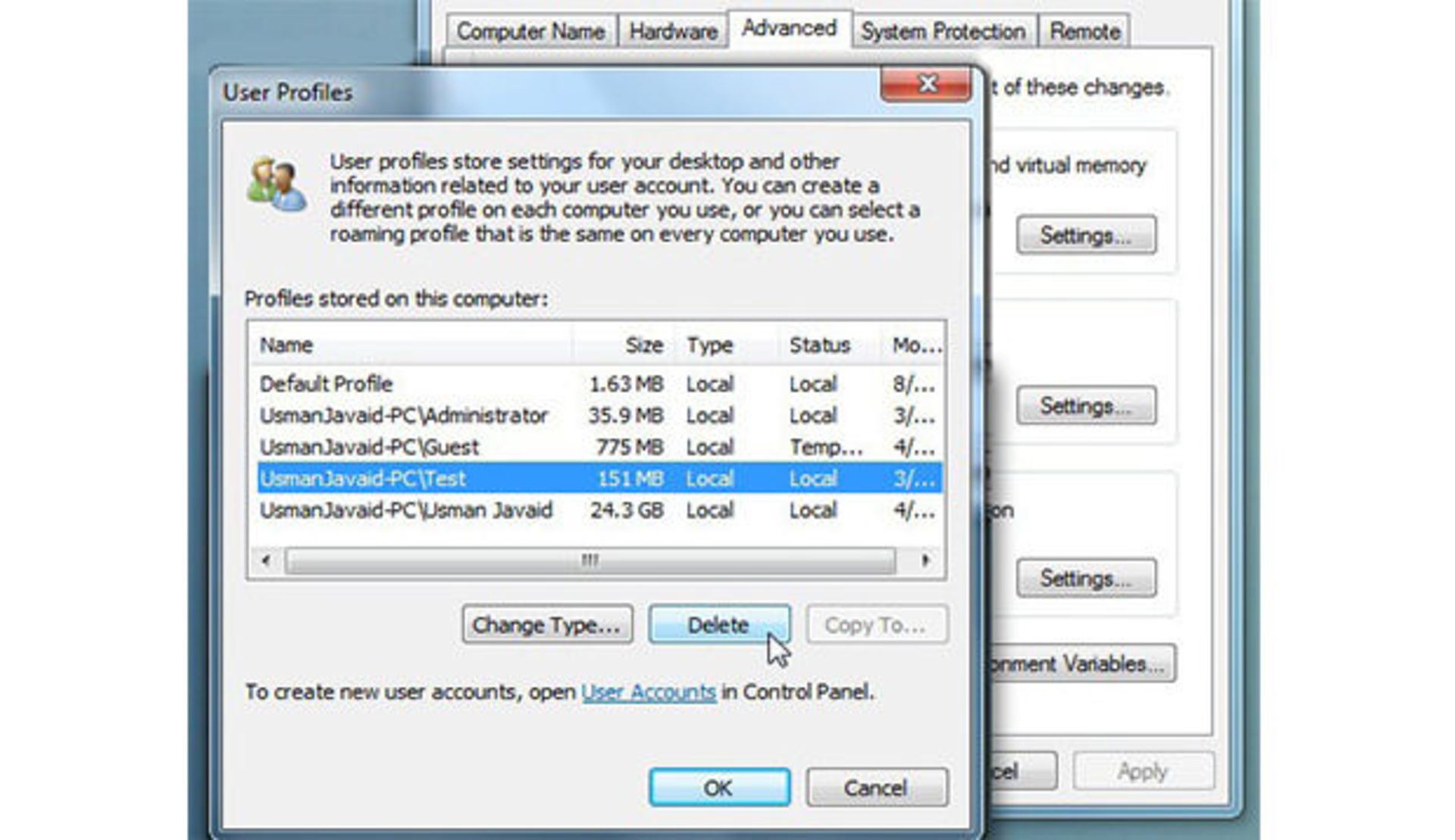The height and width of the screenshot is (840, 1455).
Task: Select the Default Profile row
Action: tap(326, 384)
